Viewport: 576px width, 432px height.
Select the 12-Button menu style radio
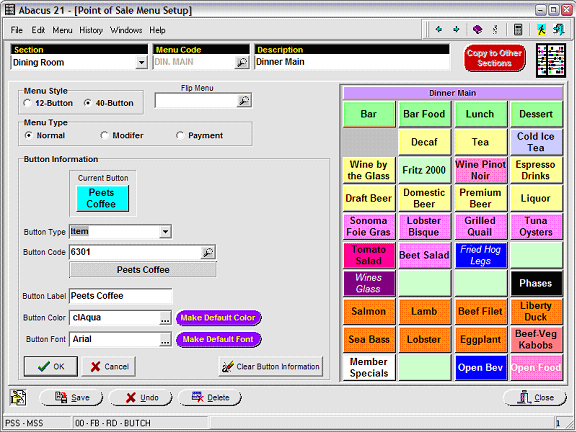click(27, 103)
